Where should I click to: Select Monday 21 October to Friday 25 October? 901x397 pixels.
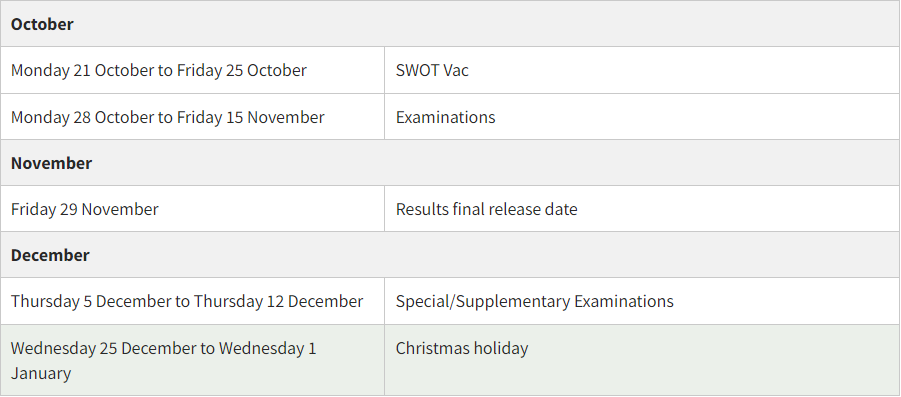[159, 70]
